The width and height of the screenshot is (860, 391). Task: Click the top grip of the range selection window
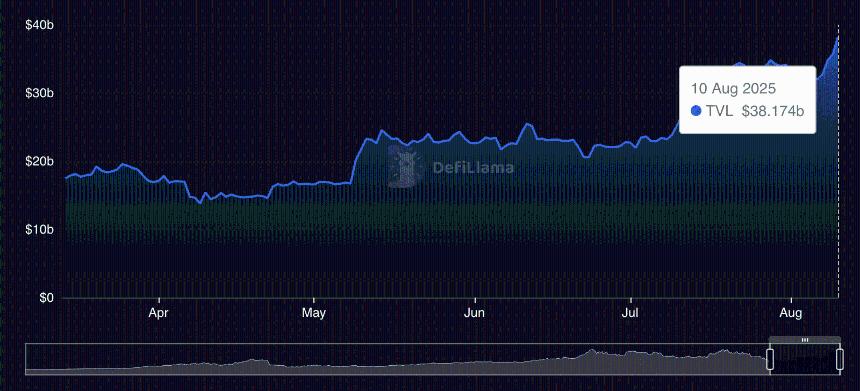tap(805, 340)
